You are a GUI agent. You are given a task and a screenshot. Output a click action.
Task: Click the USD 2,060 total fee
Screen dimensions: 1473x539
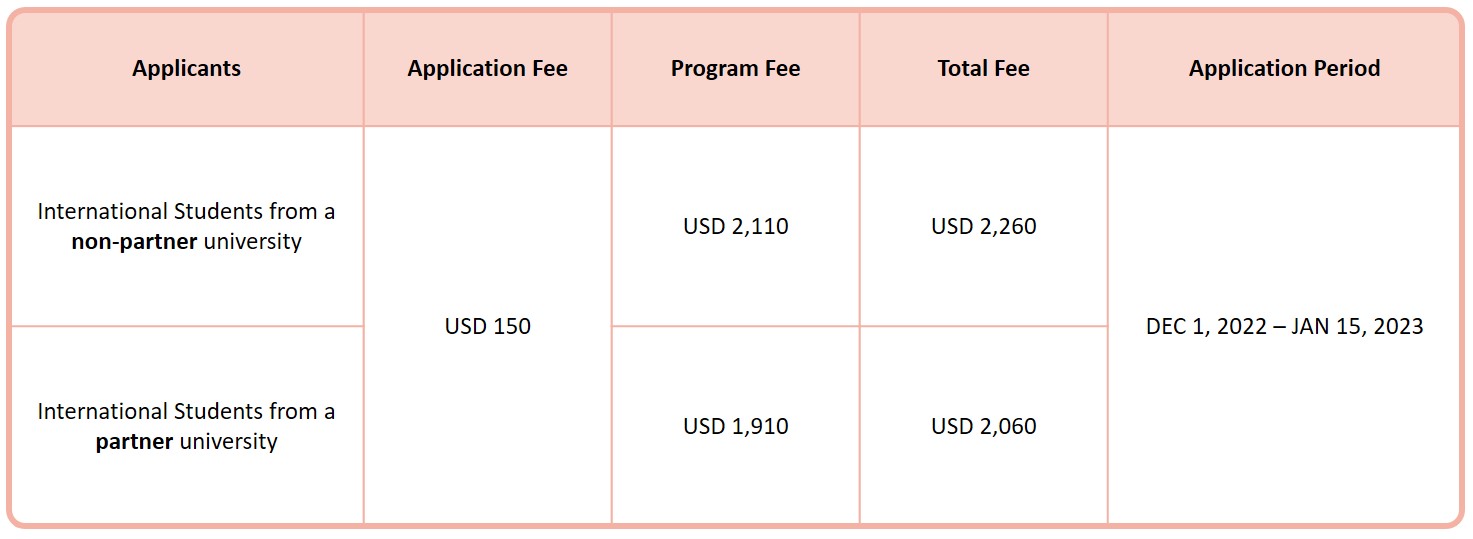pos(983,425)
